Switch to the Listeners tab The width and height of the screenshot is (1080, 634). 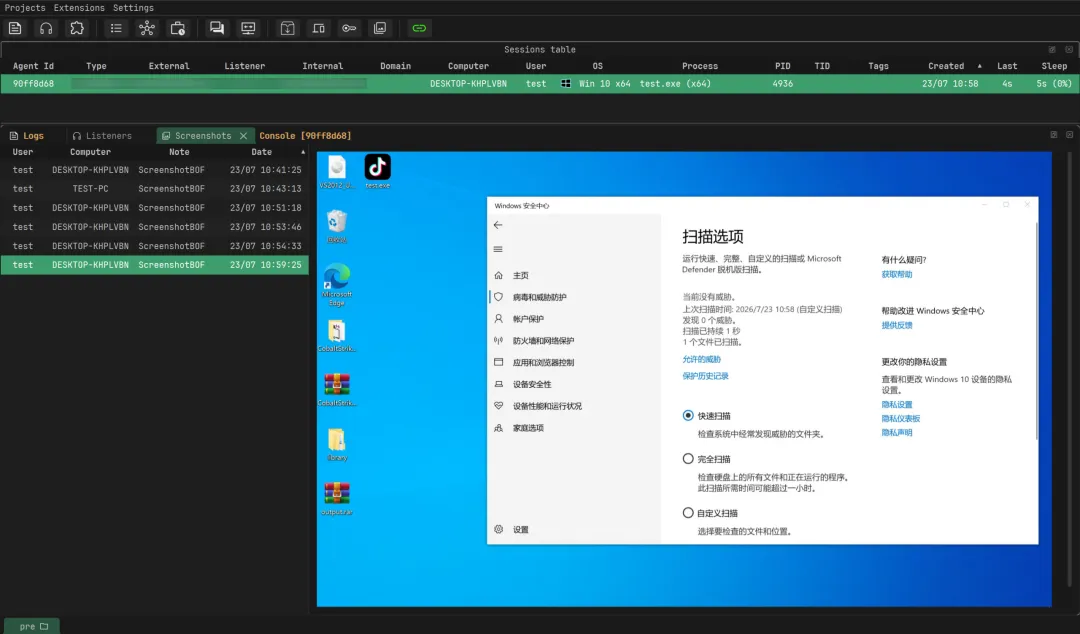coord(102,136)
